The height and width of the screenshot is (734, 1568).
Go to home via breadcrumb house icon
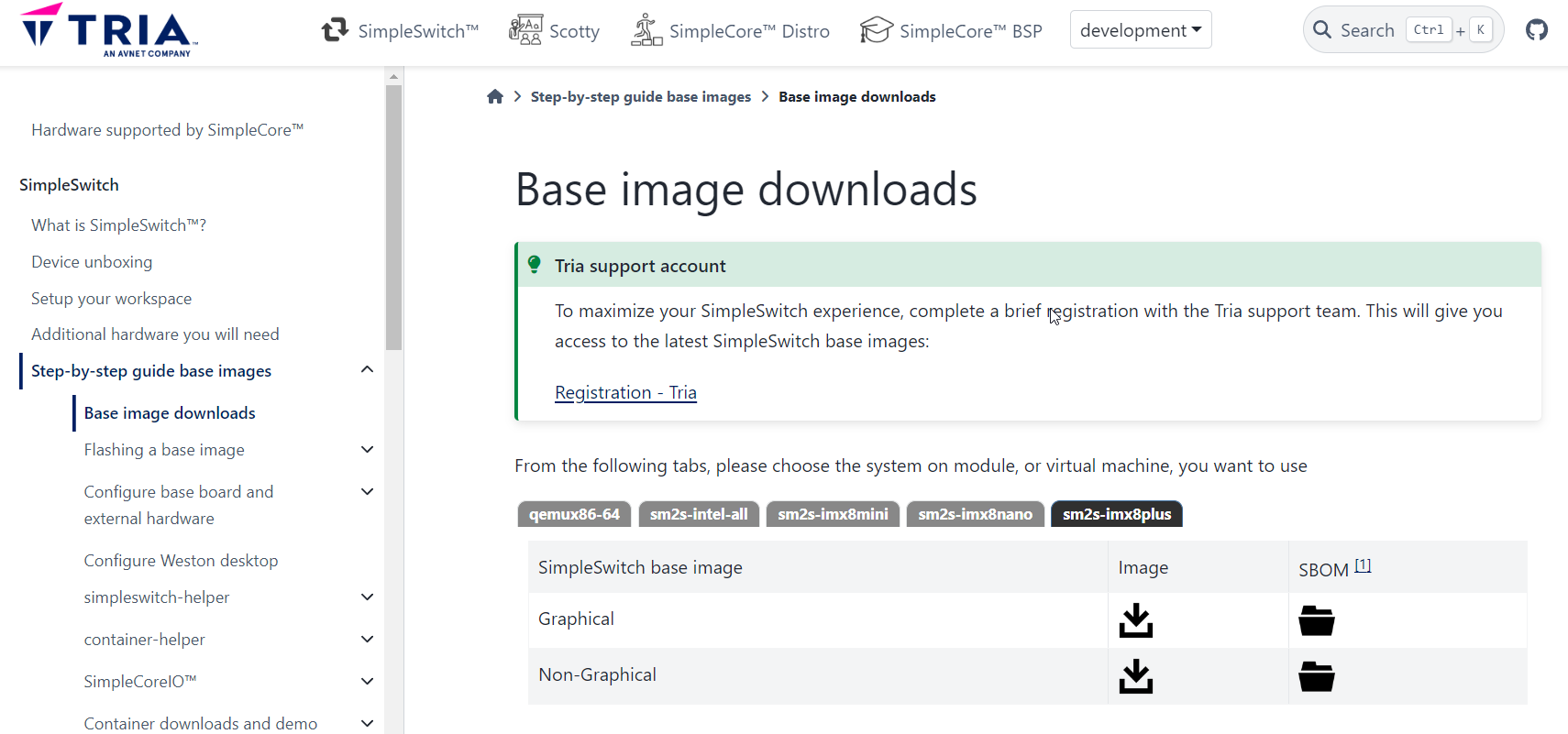point(495,96)
